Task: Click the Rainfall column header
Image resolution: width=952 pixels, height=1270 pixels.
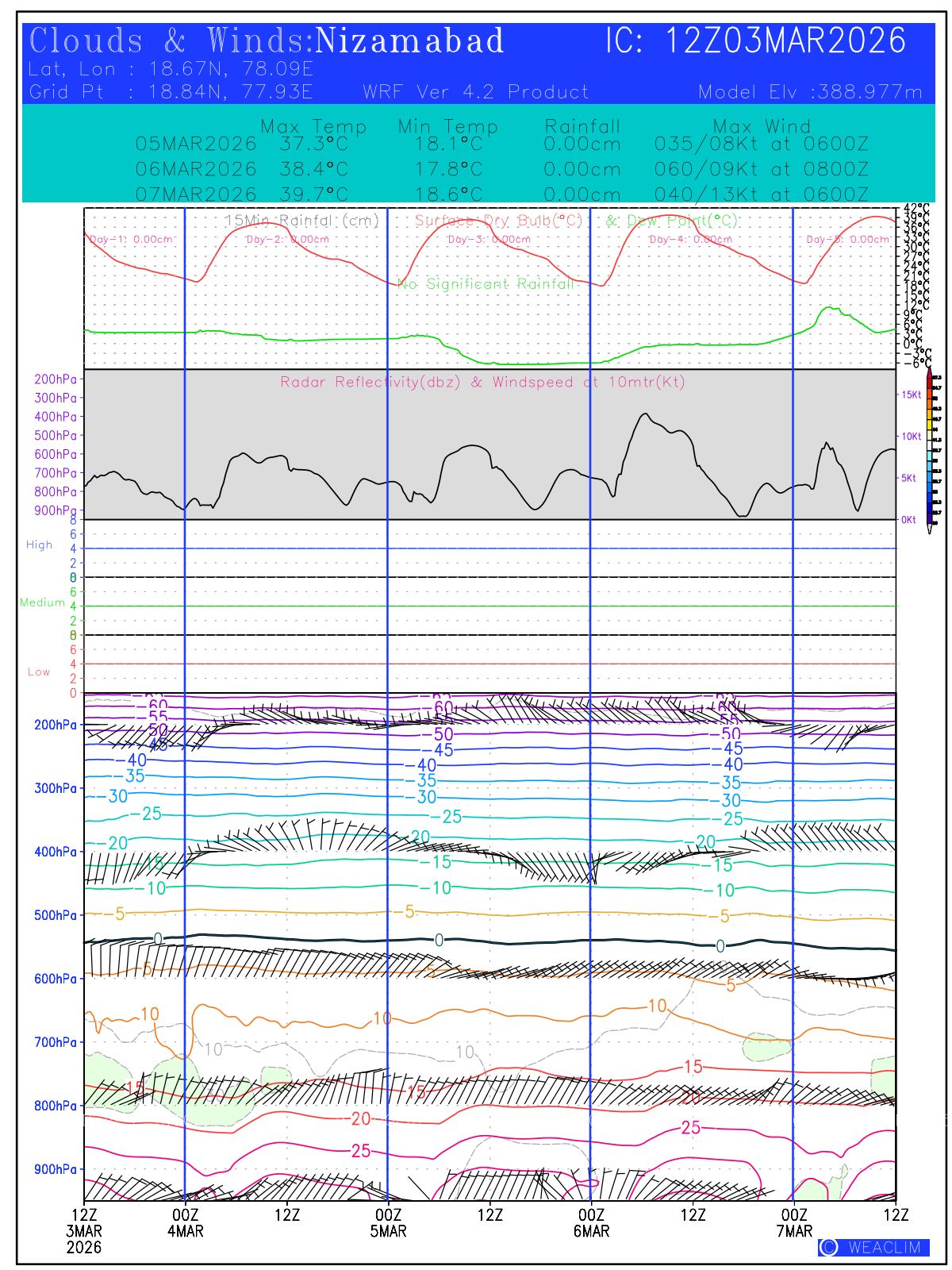Action: coord(582,126)
